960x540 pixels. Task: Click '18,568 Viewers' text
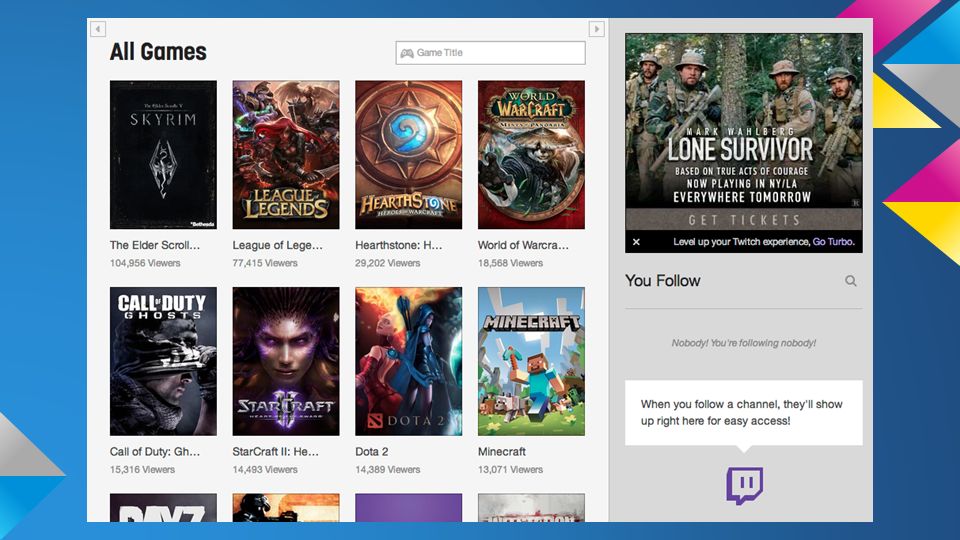coord(511,263)
